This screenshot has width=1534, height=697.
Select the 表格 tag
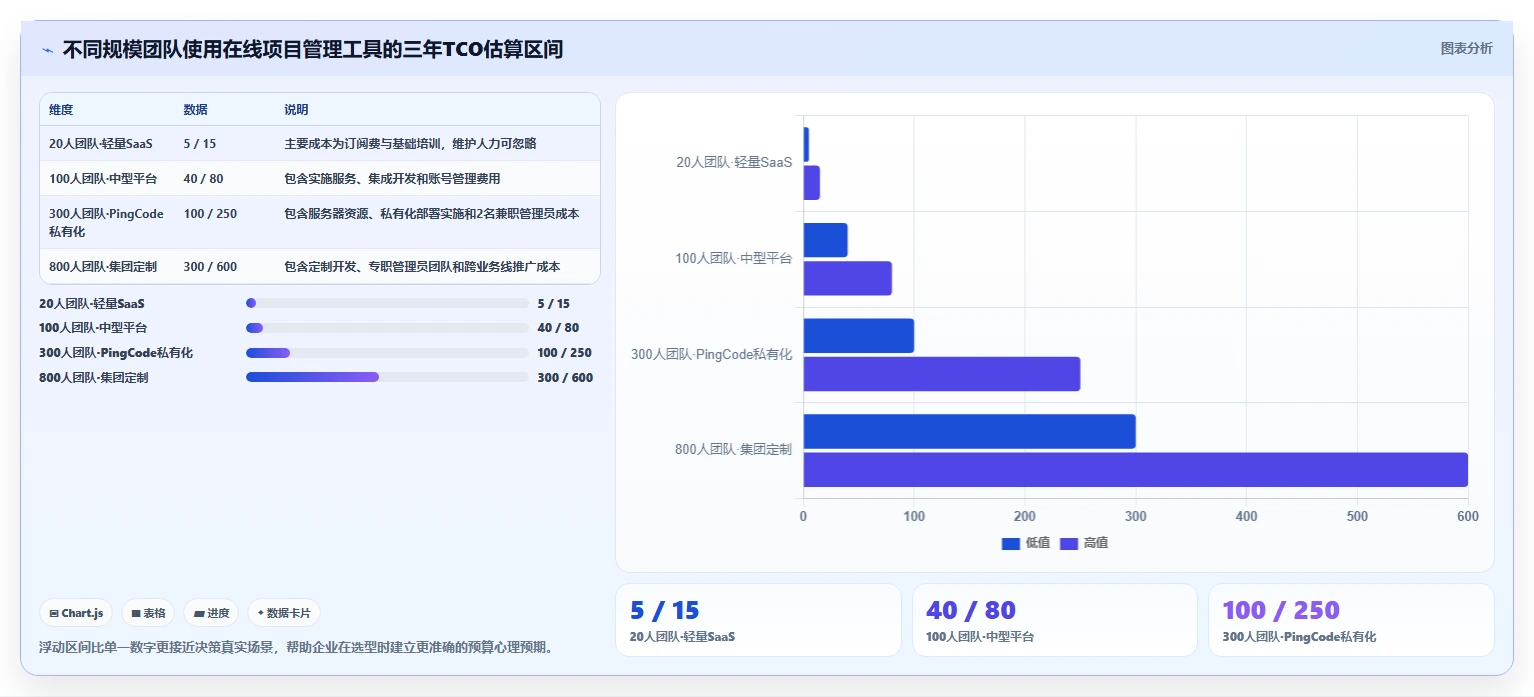tap(148, 613)
